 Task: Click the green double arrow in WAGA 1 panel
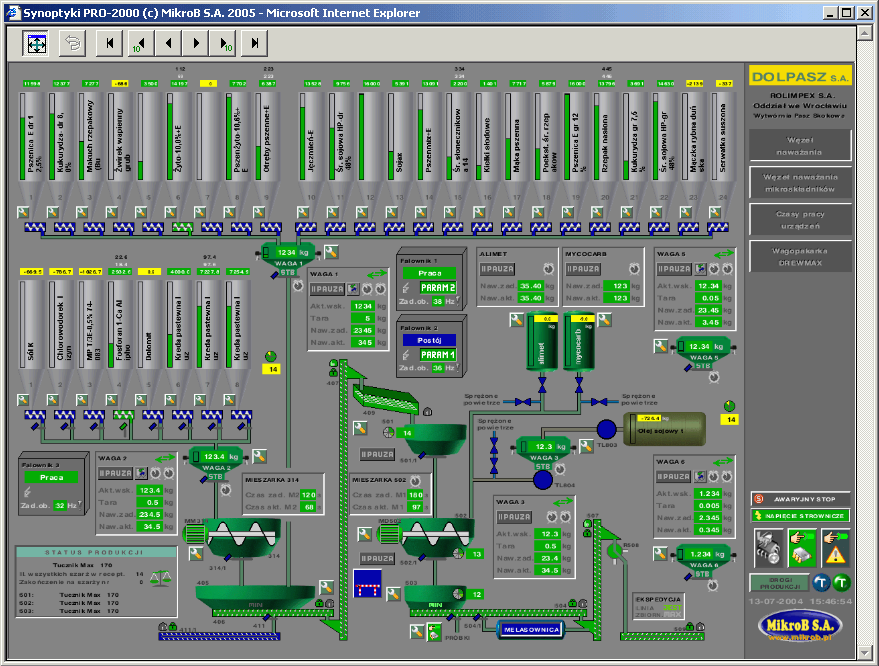(377, 274)
